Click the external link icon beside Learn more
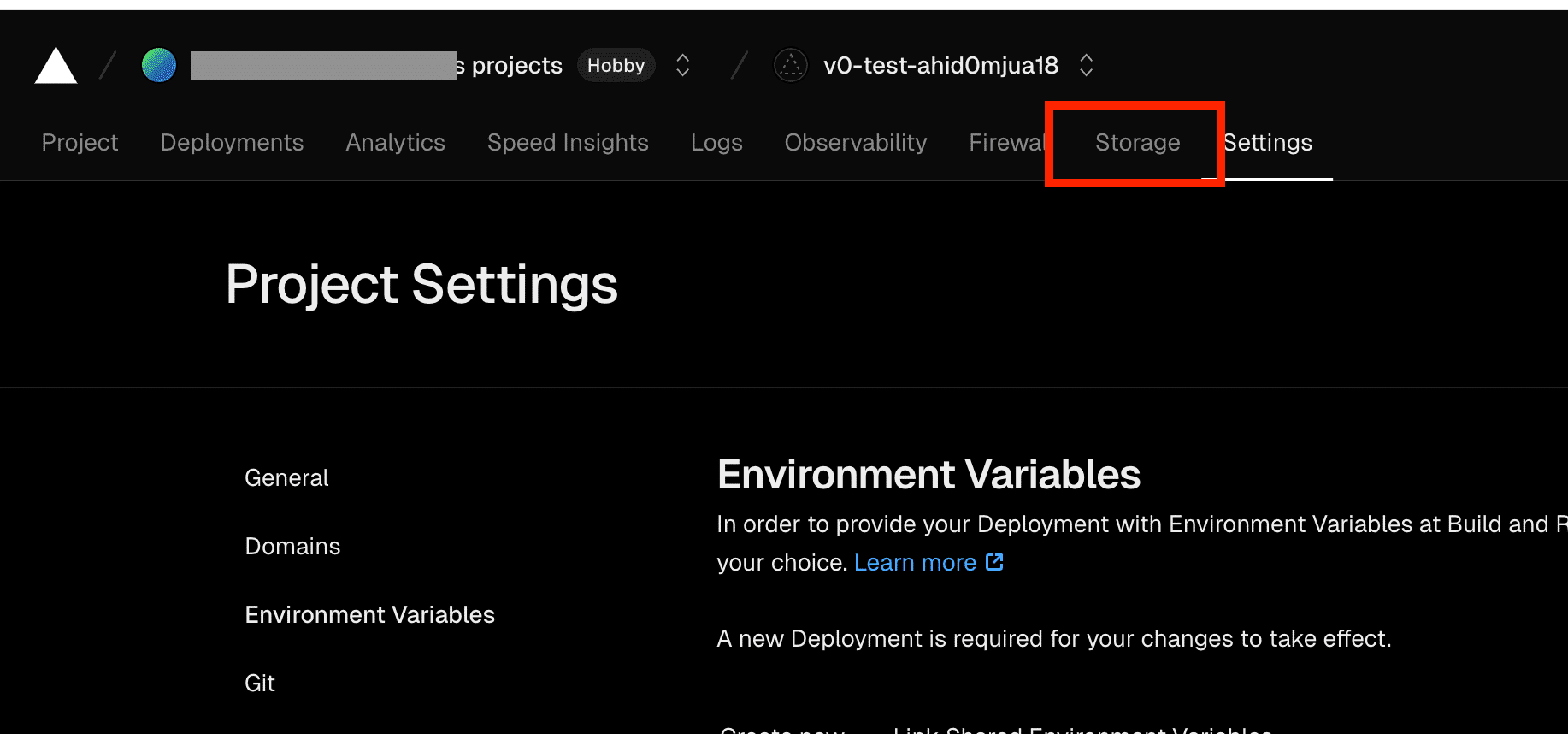This screenshot has height=734, width=1568. coord(994,562)
